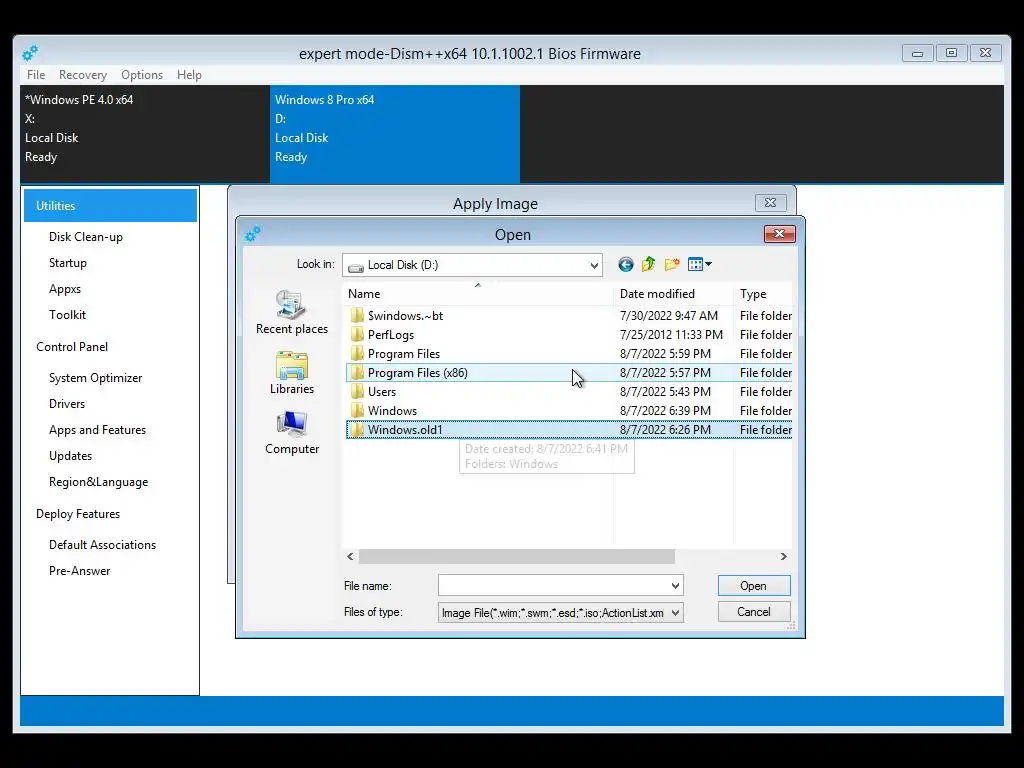
Task: Select the Windows 8 Pro x64 image tile
Action: tap(395, 134)
